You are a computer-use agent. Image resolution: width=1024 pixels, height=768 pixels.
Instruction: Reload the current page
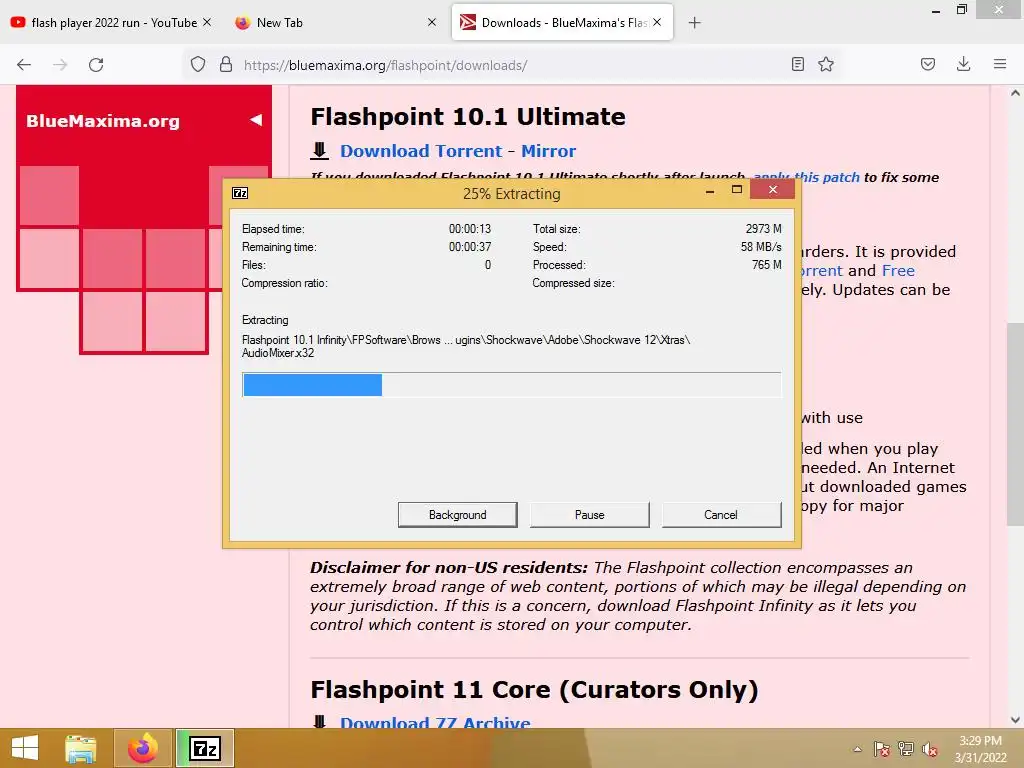pos(96,65)
